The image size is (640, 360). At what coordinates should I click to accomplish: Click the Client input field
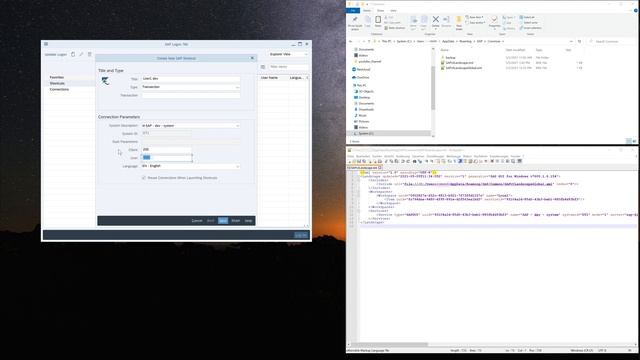point(167,149)
